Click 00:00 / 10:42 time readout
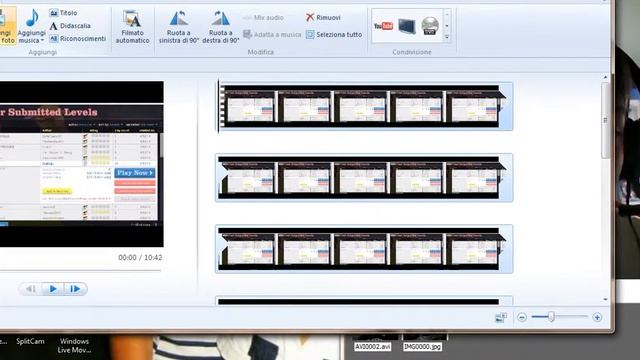 point(140,258)
